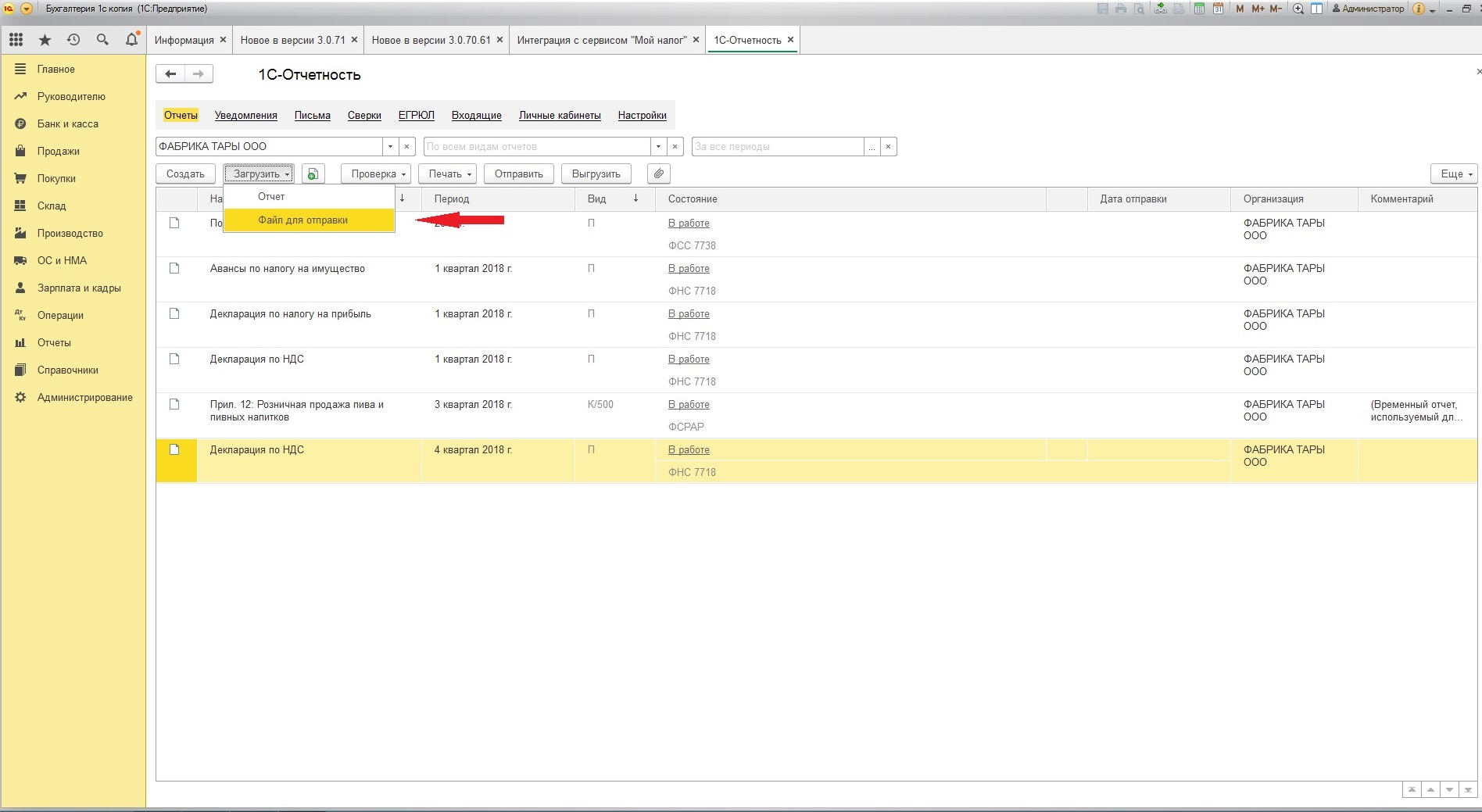The width and height of the screenshot is (1482, 812).
Task: Open the sections menu grid icon
Action: [x=16, y=40]
